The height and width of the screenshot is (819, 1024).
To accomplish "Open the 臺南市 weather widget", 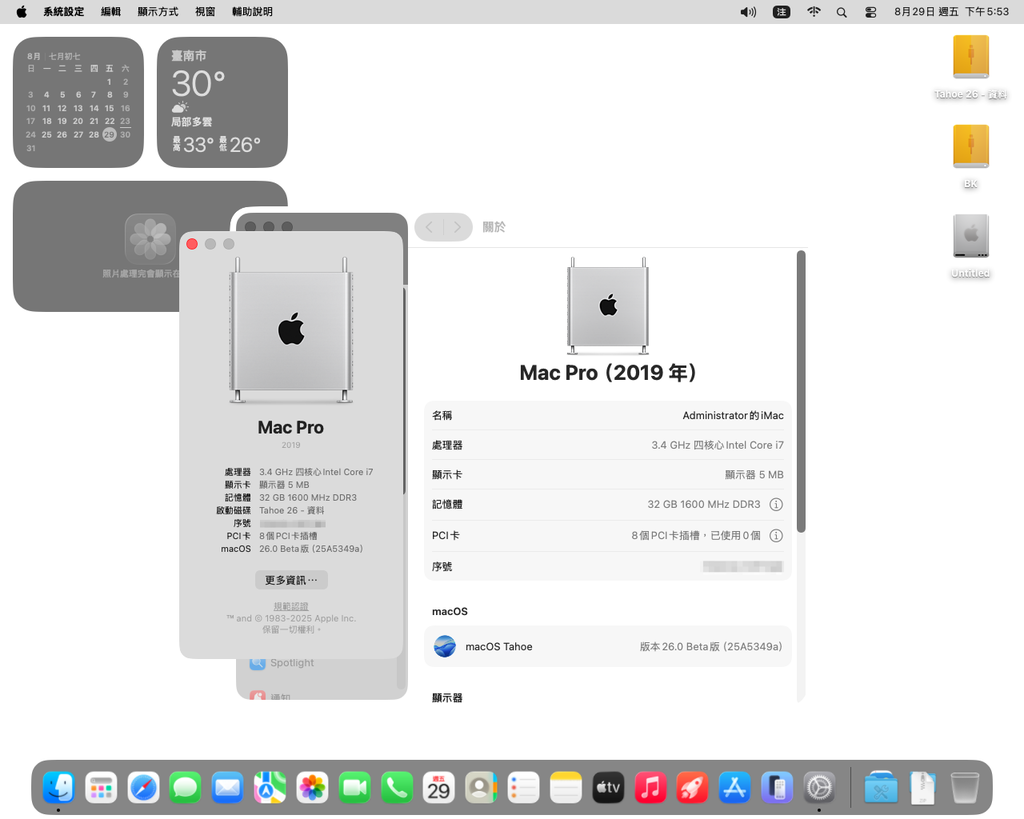I will (222, 103).
